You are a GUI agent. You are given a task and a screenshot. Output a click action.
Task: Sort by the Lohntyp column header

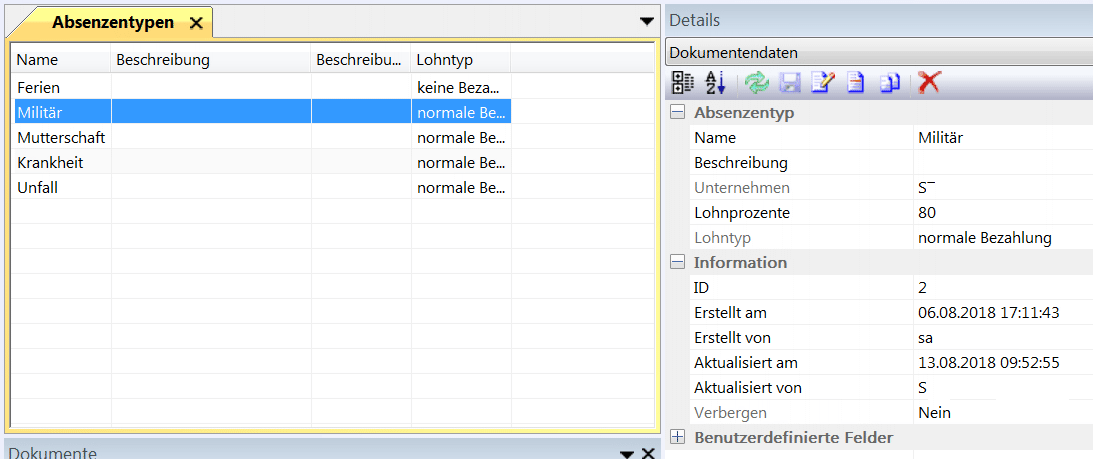(x=460, y=60)
